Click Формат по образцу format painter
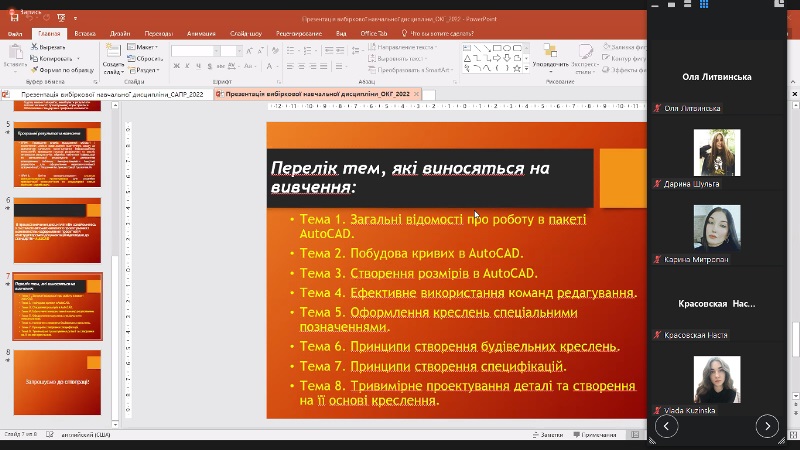Image resolution: width=800 pixels, height=450 pixels. pos(62,70)
